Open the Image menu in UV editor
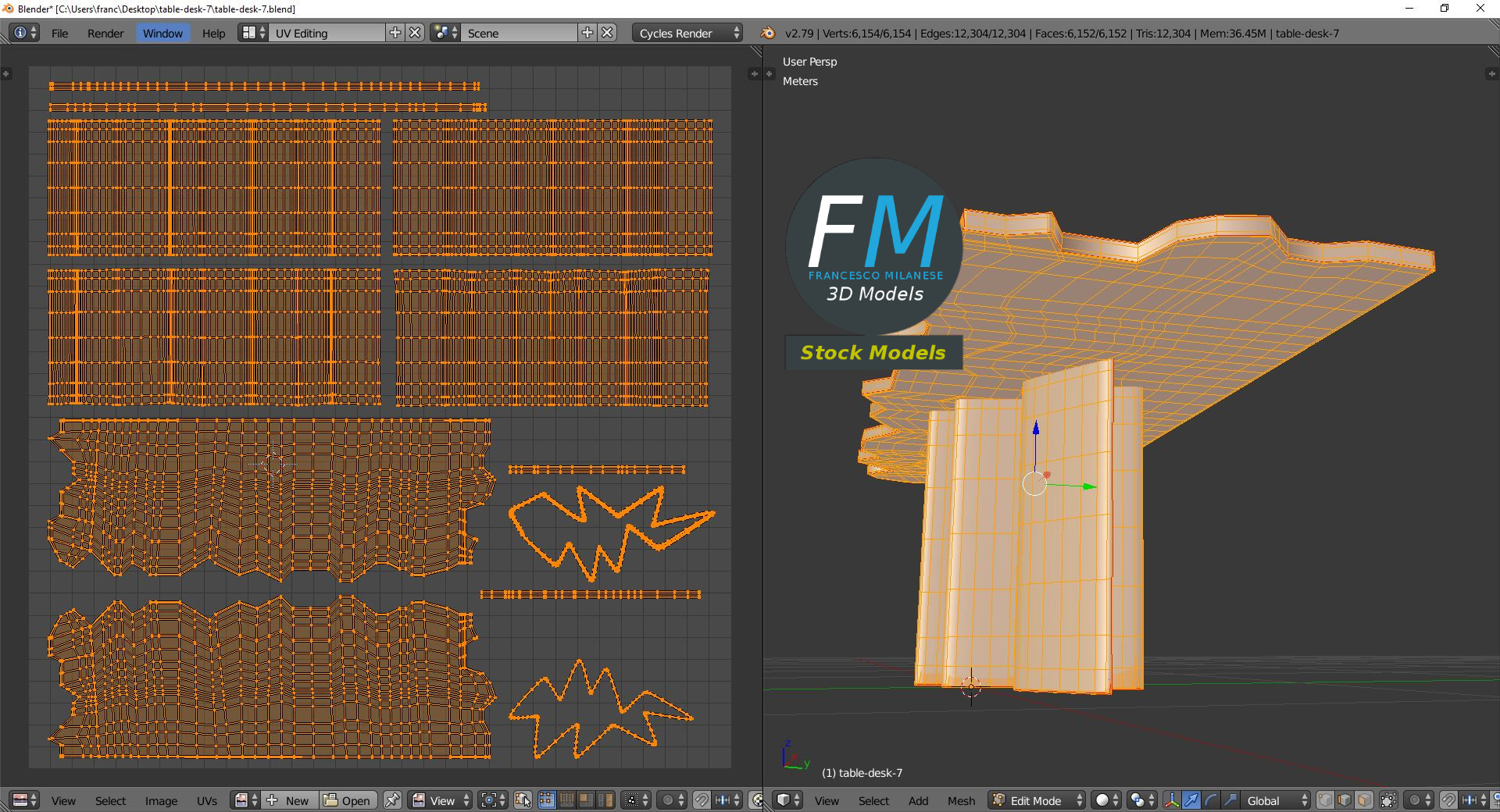The height and width of the screenshot is (812, 1500). pos(161,800)
